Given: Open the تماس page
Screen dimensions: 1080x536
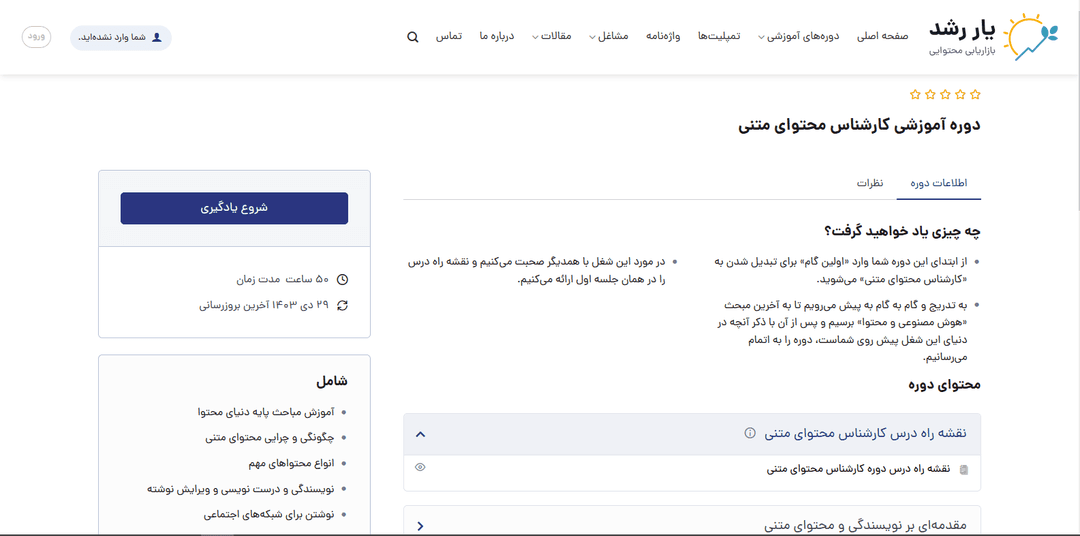Looking at the screenshot, I should click(448, 37).
